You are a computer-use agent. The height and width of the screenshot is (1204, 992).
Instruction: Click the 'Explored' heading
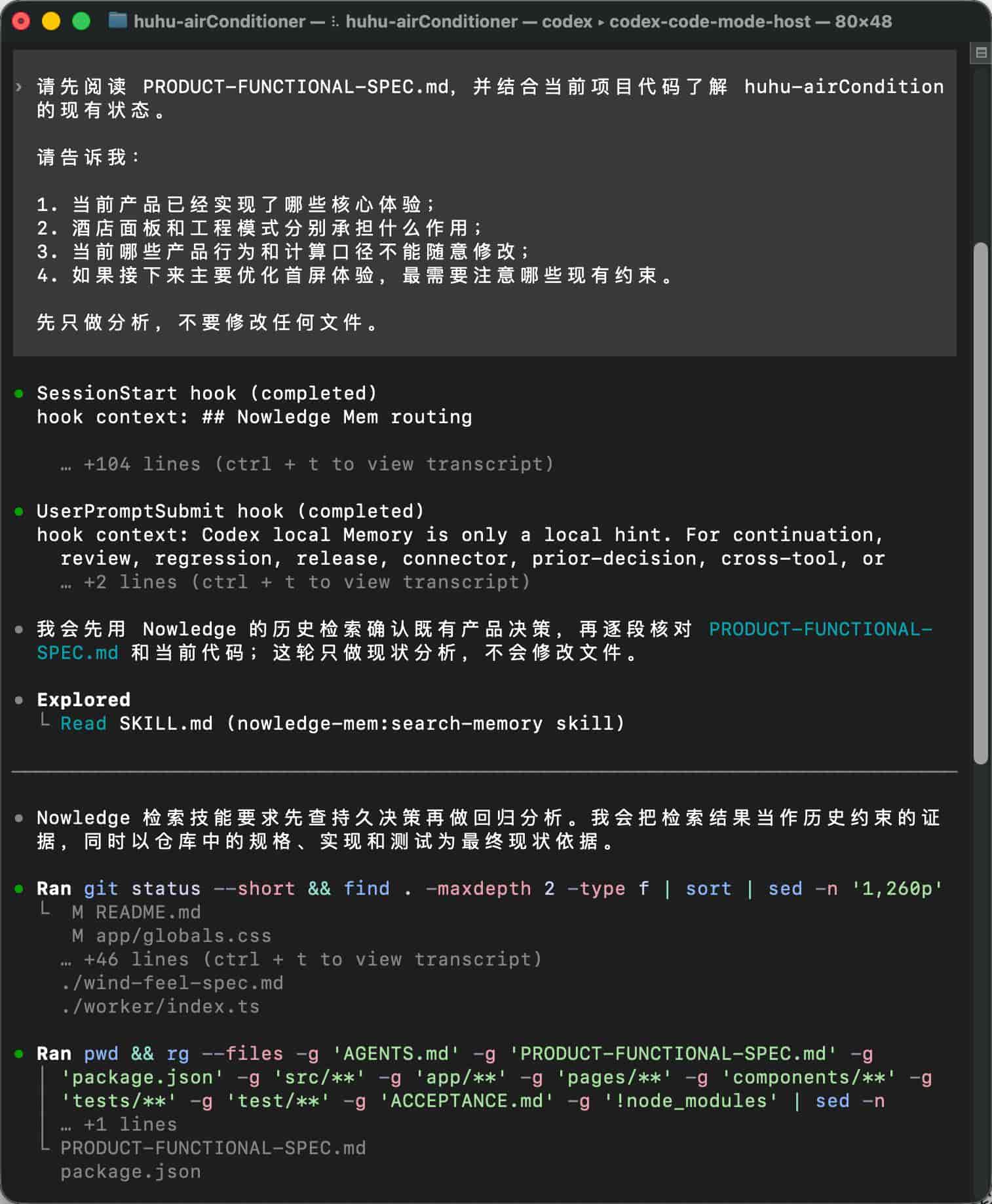pos(83,700)
